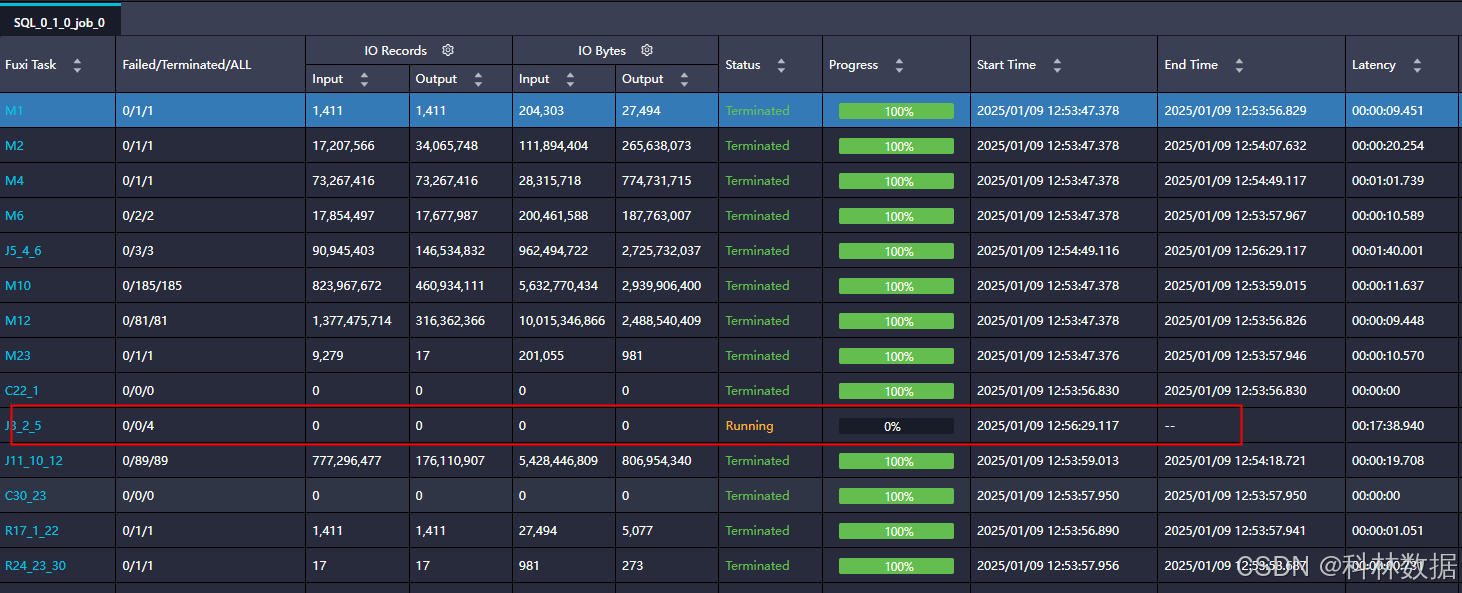Screen dimensions: 1462x593
Task: Select the 0/185/185 cell of M10
Action: coord(152,286)
